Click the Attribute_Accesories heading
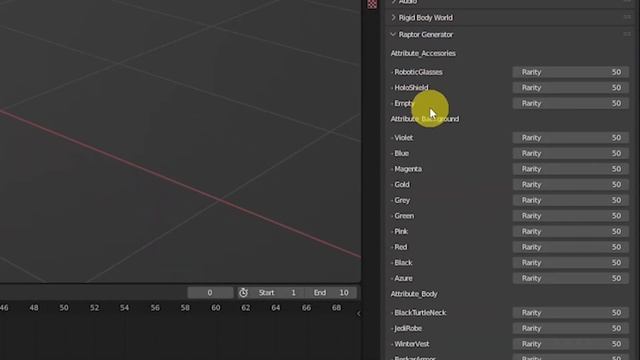Screen dimensions: 640x360 (423, 53)
